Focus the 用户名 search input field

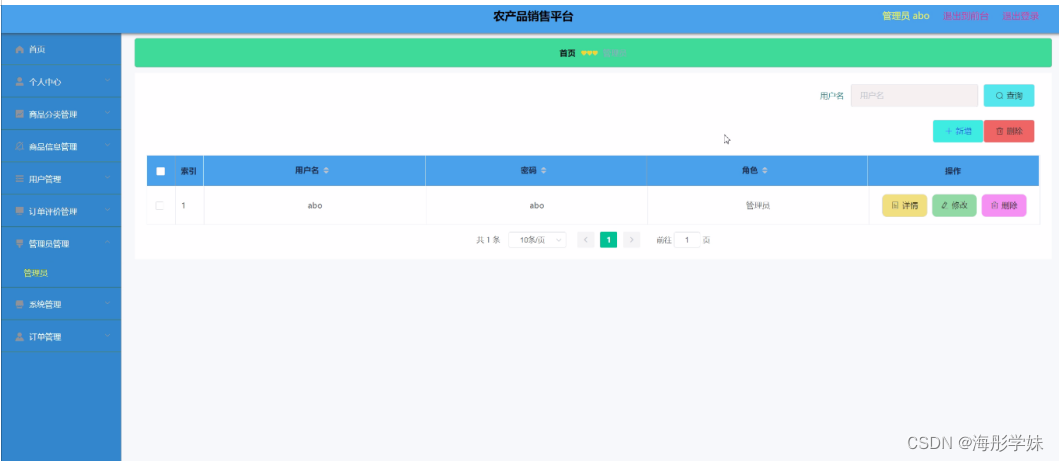pyautogui.click(x=914, y=96)
